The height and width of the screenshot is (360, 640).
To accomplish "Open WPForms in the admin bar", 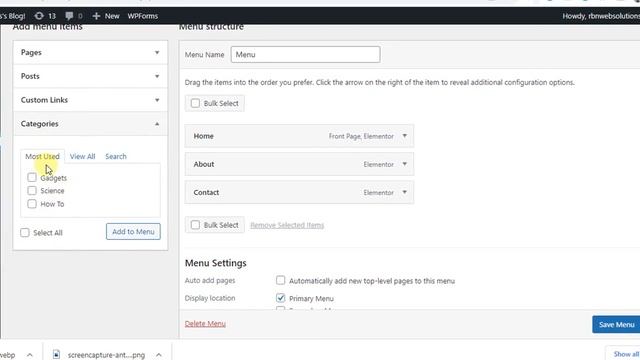I will pos(142,16).
